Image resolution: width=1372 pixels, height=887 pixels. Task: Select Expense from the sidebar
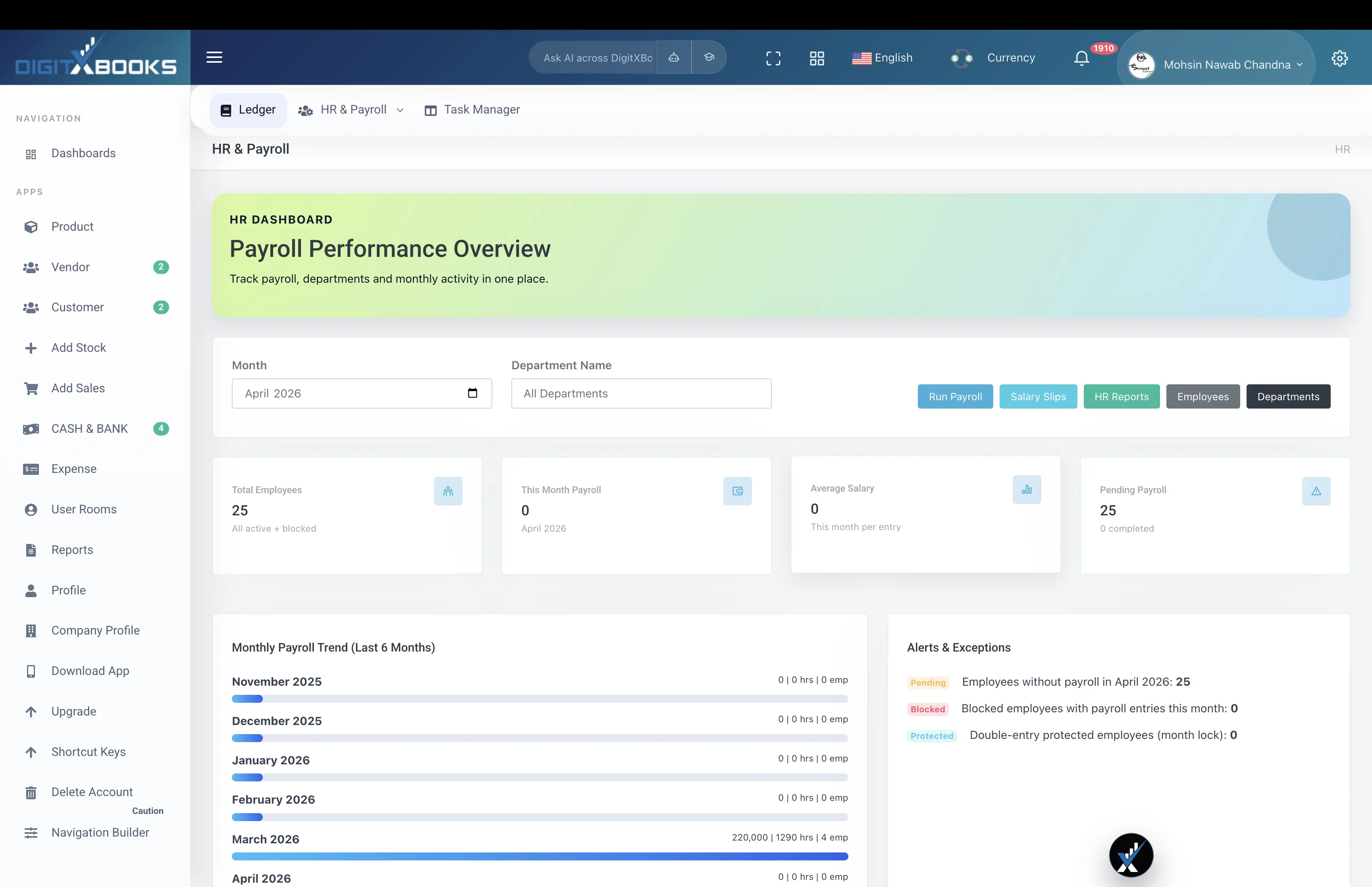tap(74, 469)
